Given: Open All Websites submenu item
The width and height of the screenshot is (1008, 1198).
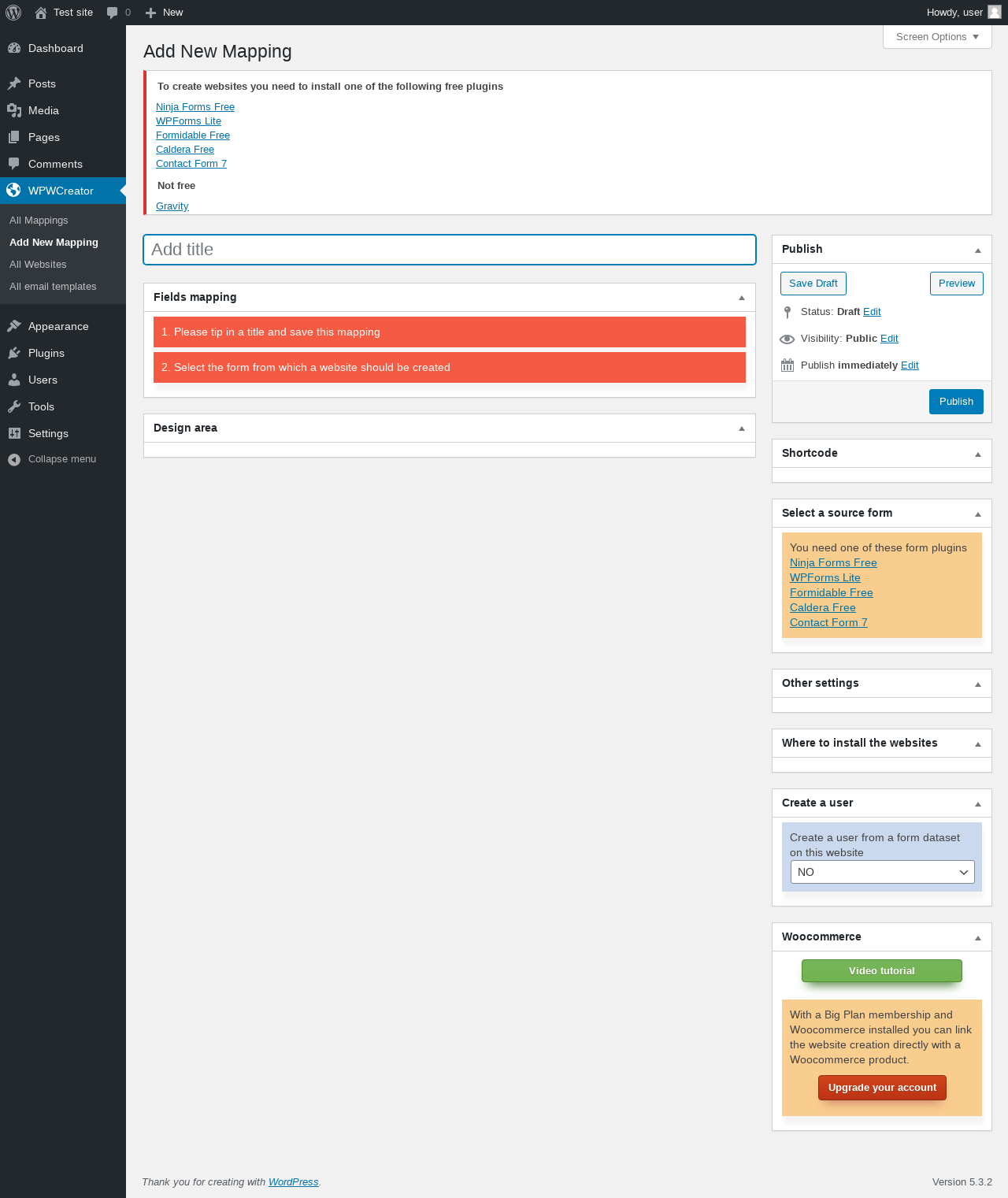Looking at the screenshot, I should coord(38,265).
